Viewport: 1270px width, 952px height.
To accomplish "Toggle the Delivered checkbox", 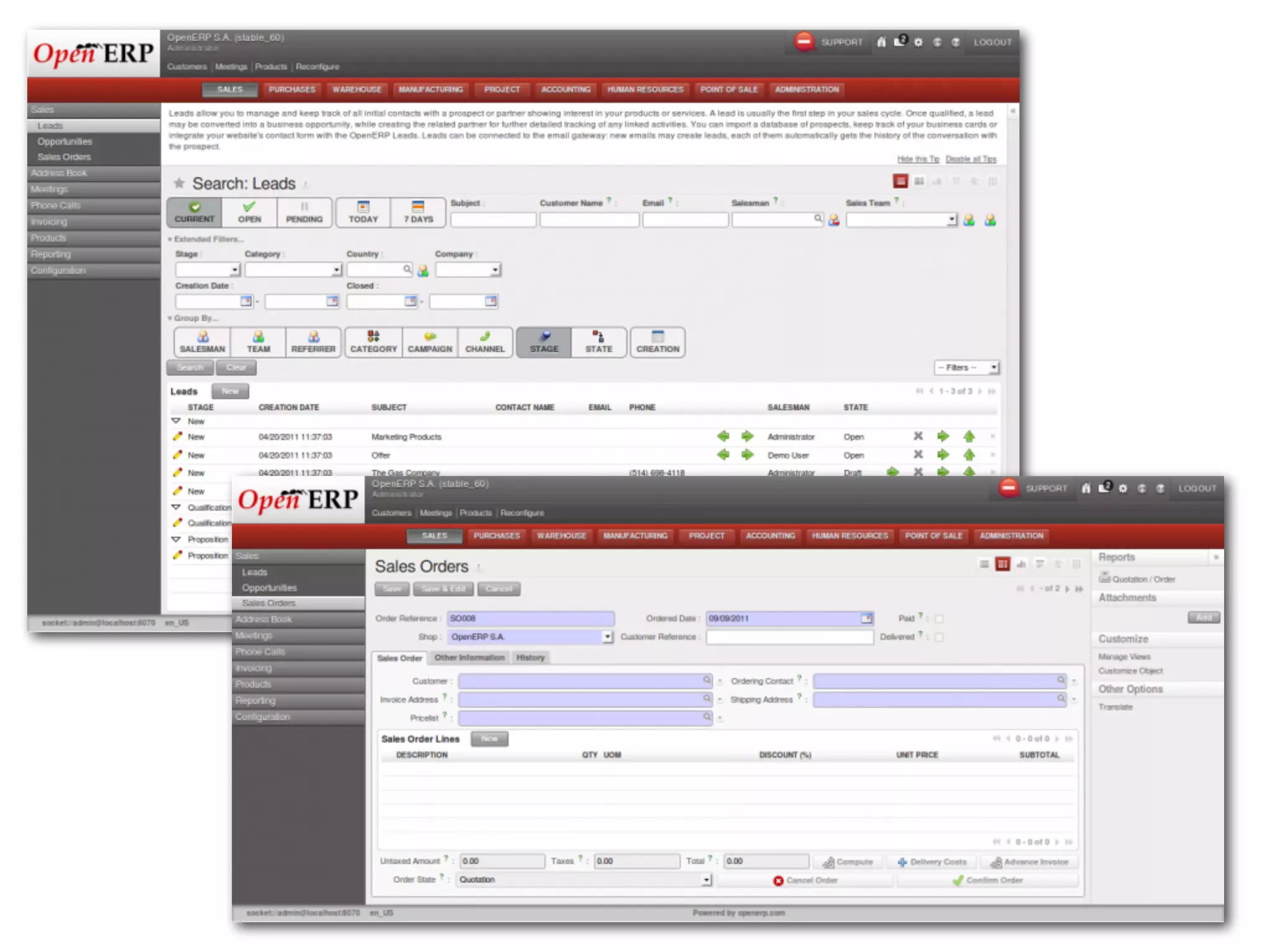I will (x=939, y=637).
